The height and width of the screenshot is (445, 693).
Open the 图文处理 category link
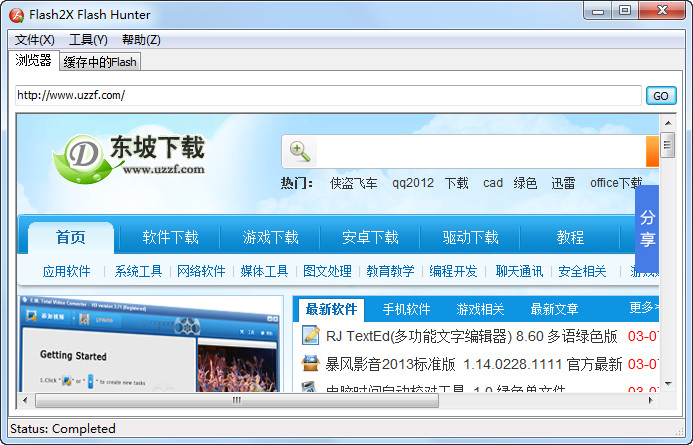pos(327,271)
